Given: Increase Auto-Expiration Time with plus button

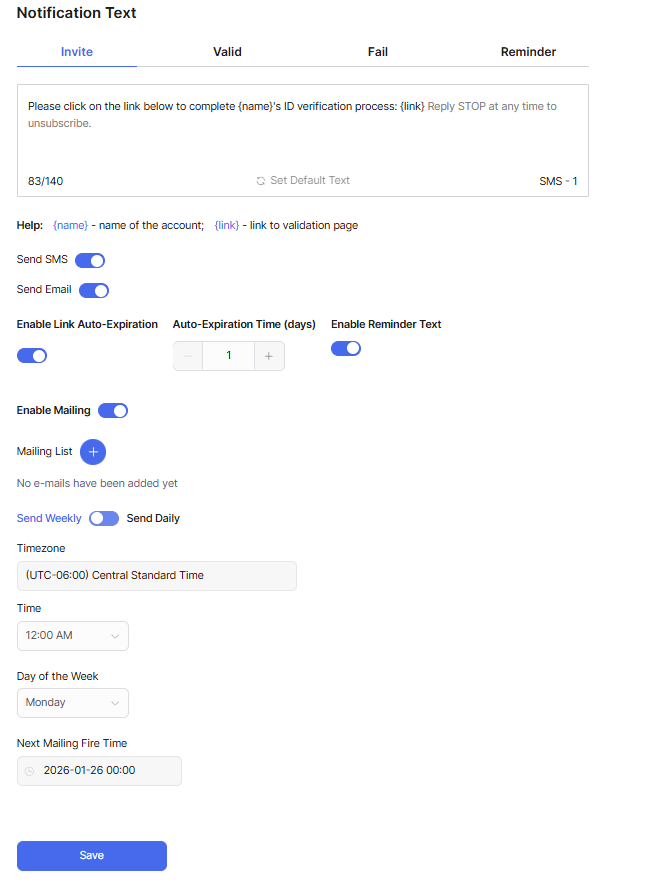Looking at the screenshot, I should click(x=268, y=356).
